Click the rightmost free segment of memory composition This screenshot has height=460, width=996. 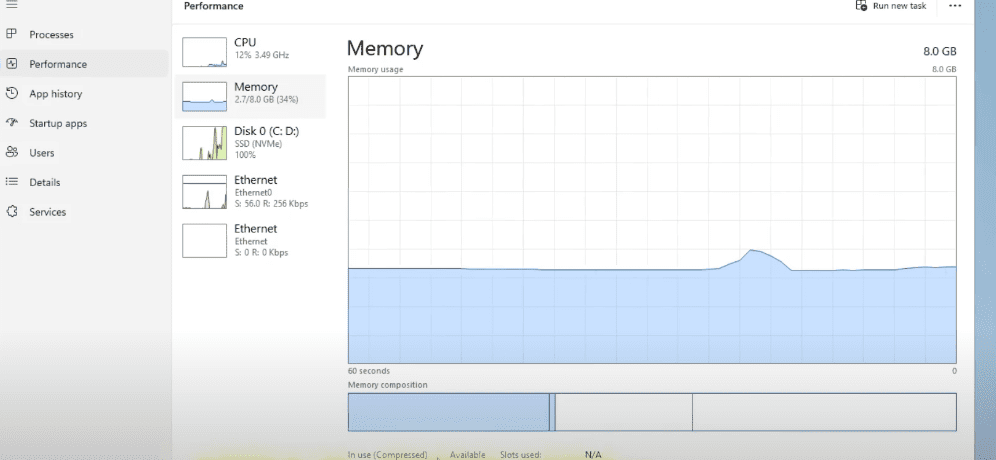823,412
